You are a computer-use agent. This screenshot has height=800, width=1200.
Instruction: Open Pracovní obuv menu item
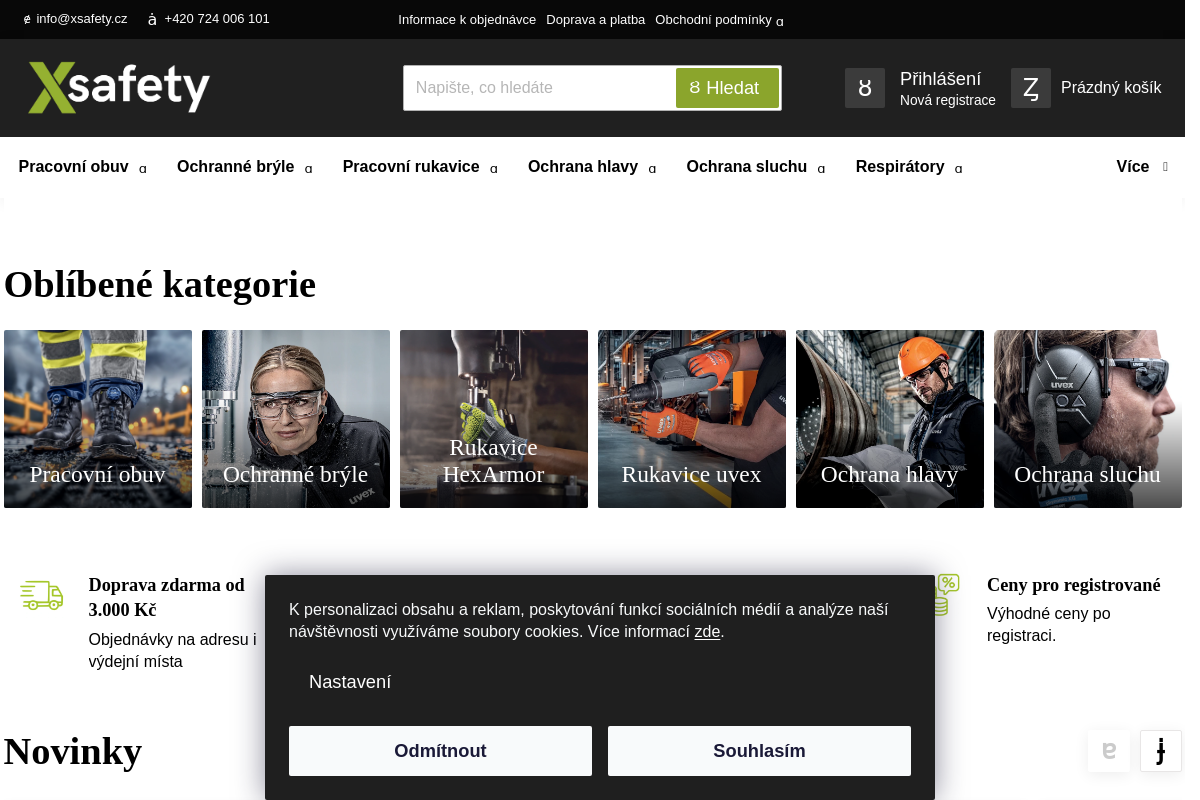74,167
